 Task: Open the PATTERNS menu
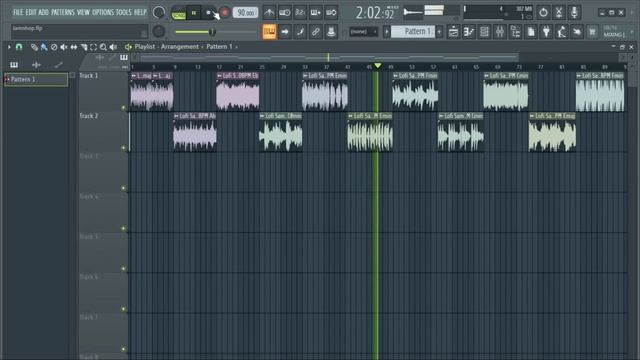coord(63,12)
